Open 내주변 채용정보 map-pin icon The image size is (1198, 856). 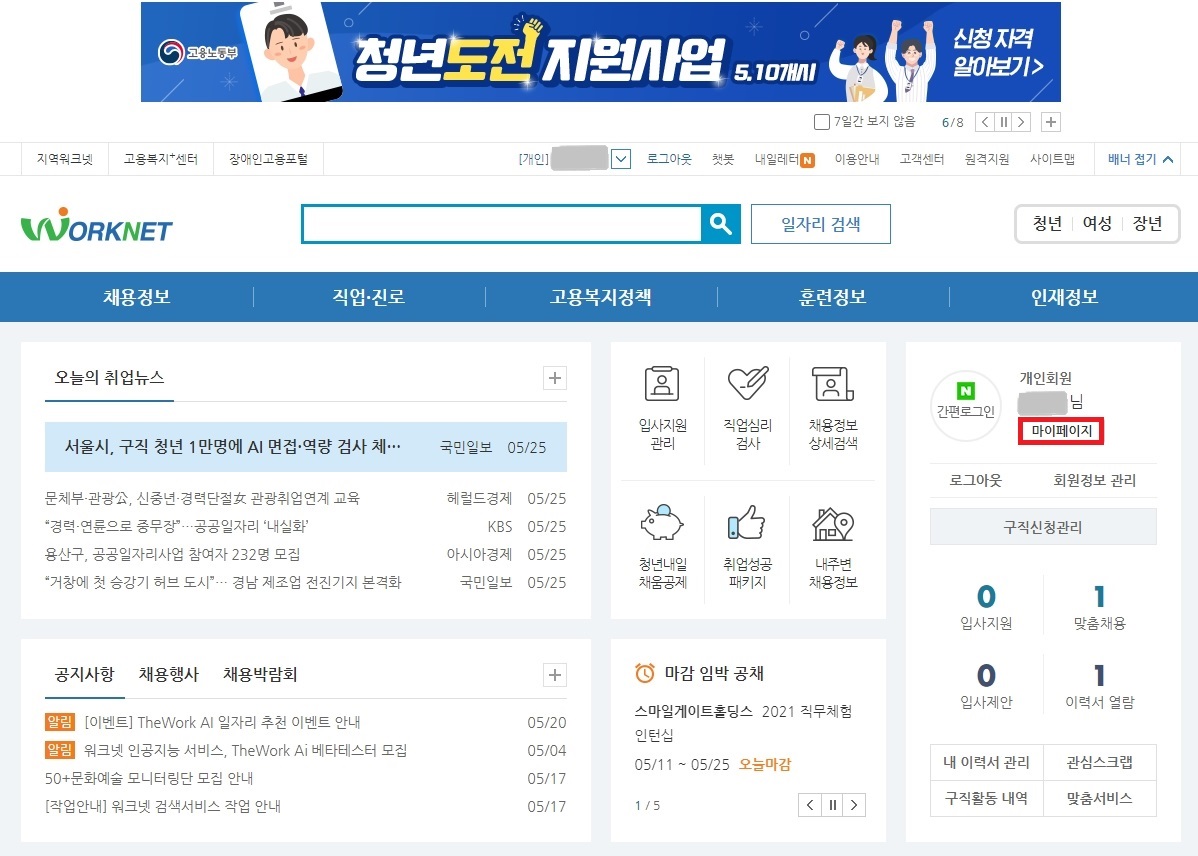pos(833,546)
